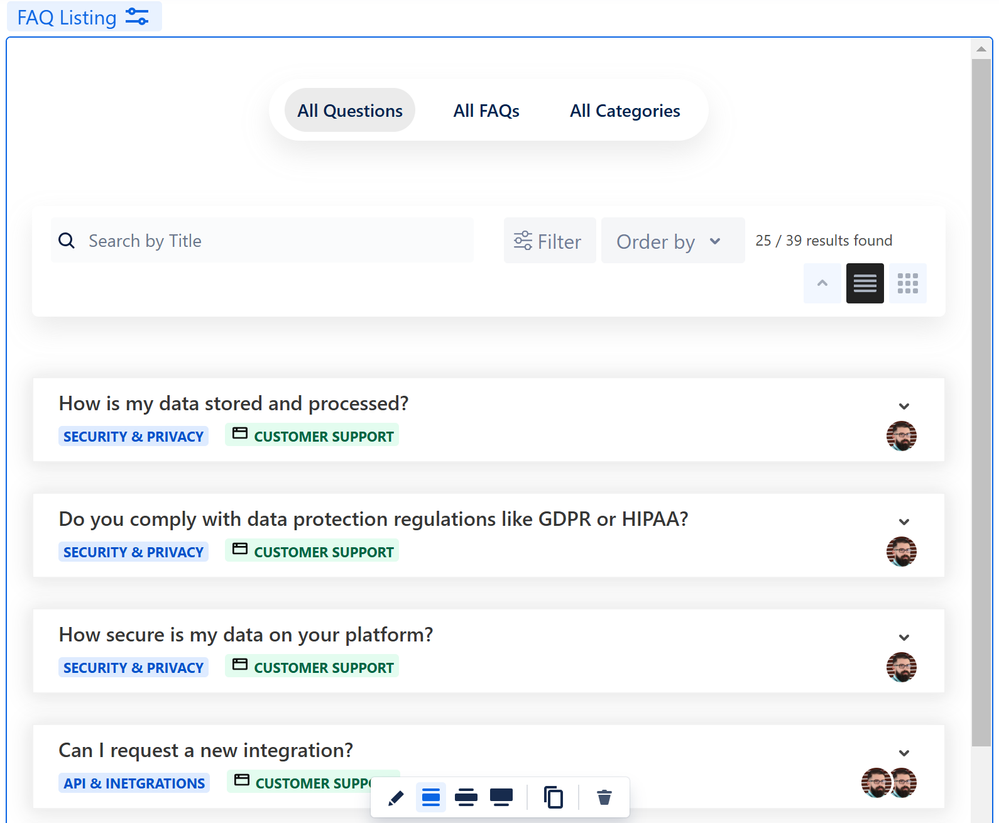Click author avatar on 'data stored' question
Screen dimensions: 999x823
(901, 436)
